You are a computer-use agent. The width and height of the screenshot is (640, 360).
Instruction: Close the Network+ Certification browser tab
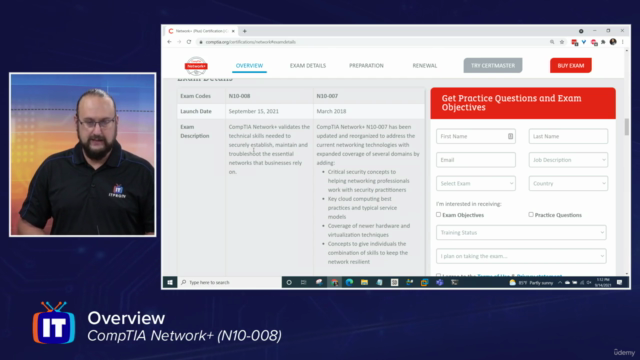click(233, 31)
